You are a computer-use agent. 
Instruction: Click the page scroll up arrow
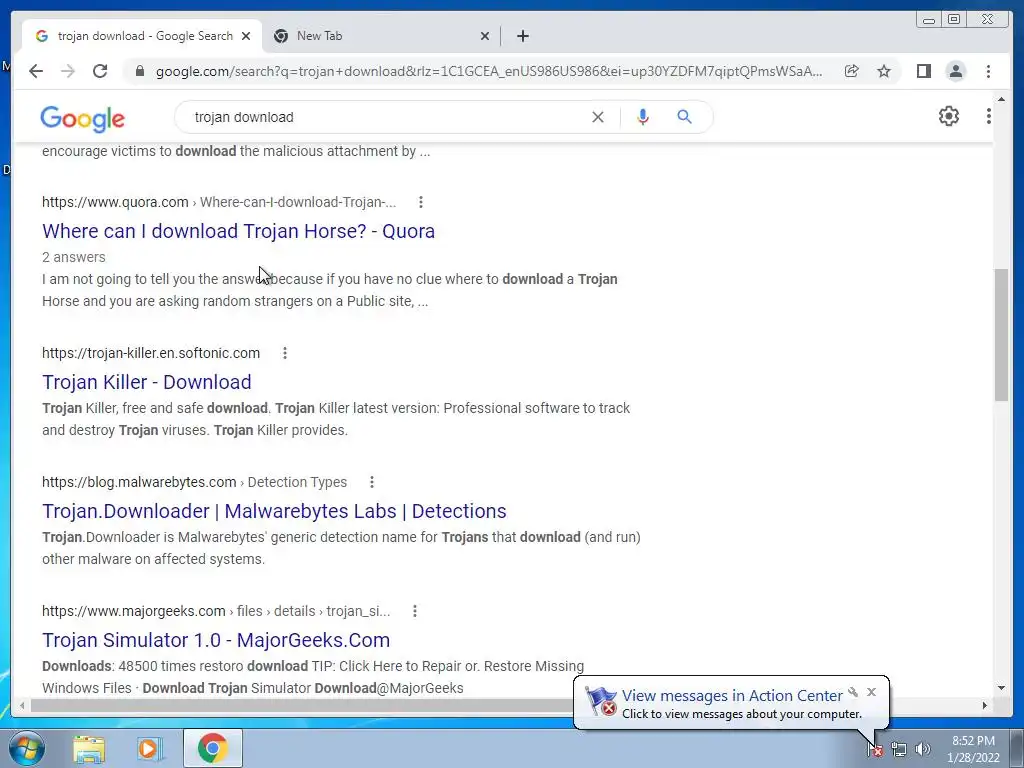pos(1001,99)
